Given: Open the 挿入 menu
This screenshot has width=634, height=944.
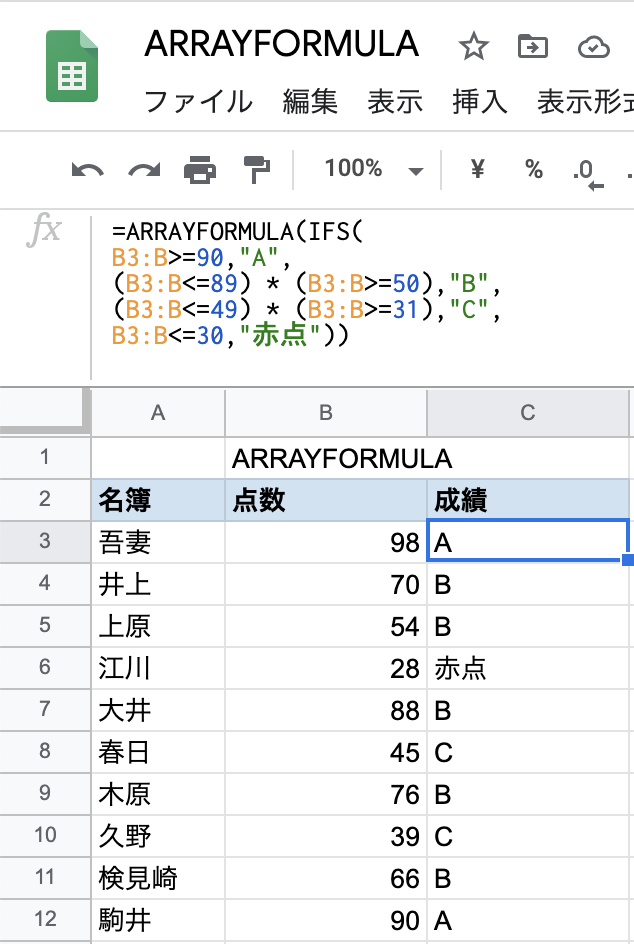Looking at the screenshot, I should (x=480, y=101).
